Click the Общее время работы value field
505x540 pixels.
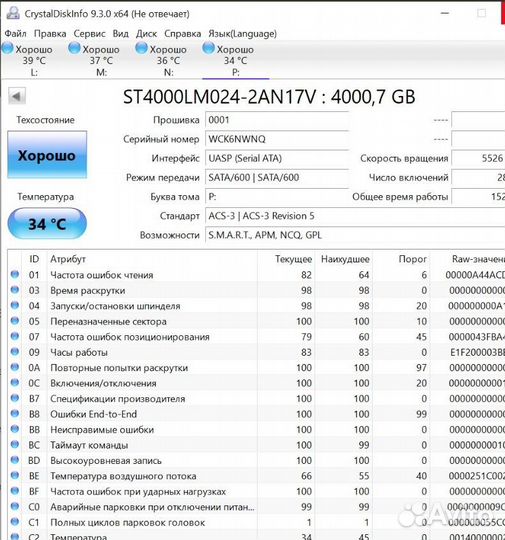478,197
